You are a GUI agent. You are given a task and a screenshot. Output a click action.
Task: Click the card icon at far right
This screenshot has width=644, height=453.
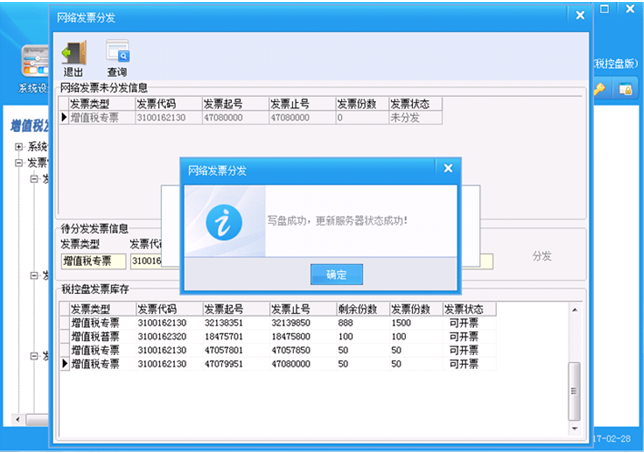coord(624,89)
